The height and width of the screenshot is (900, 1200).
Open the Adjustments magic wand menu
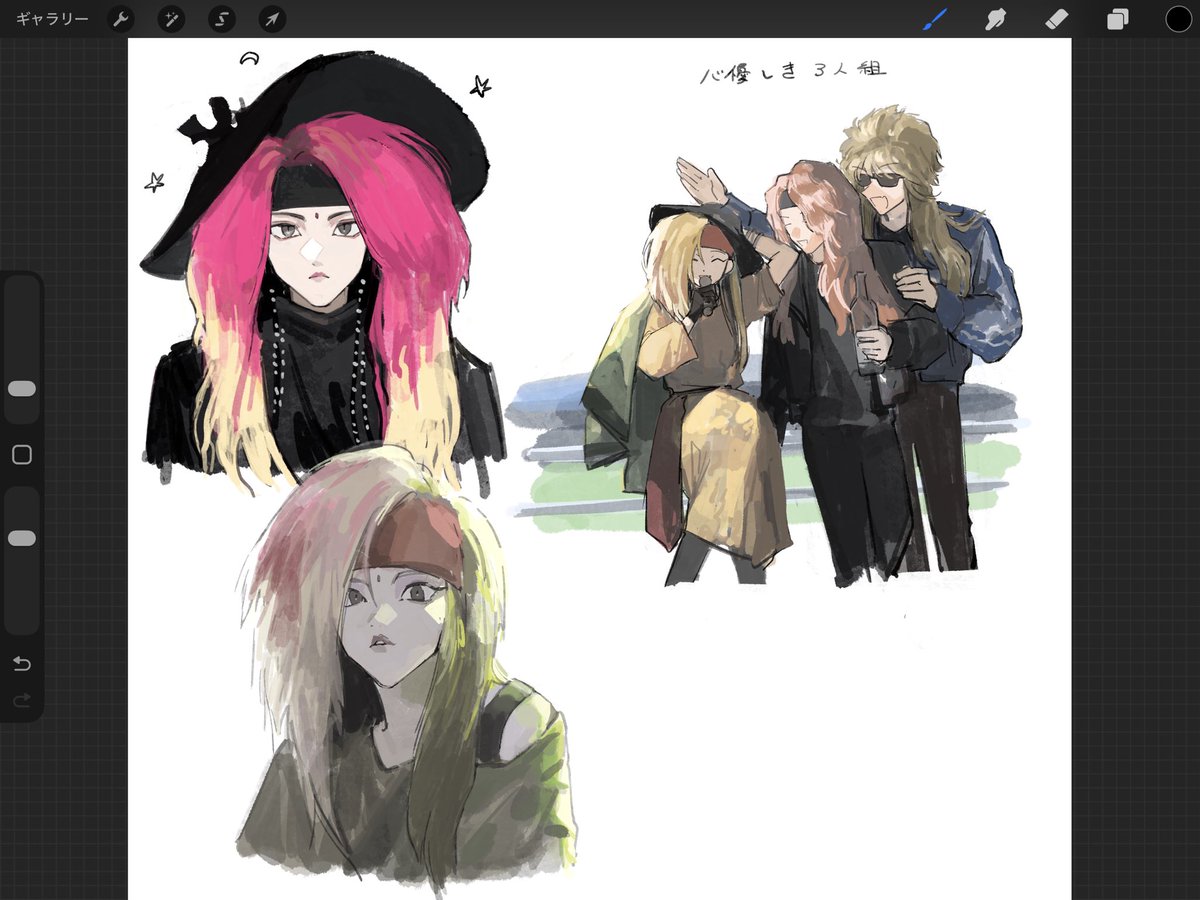point(171,19)
